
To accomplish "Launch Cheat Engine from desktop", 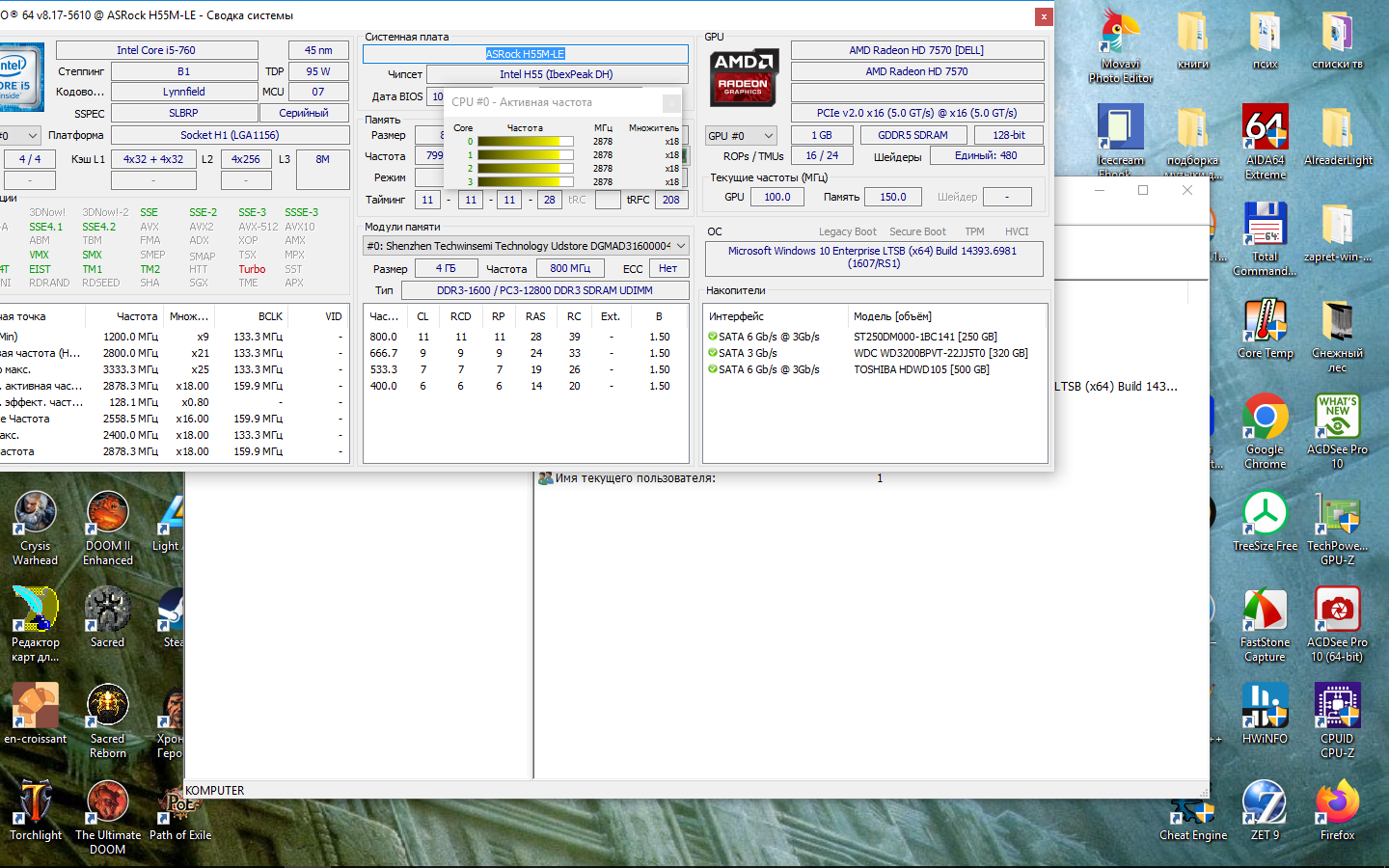I will [x=1193, y=819].
